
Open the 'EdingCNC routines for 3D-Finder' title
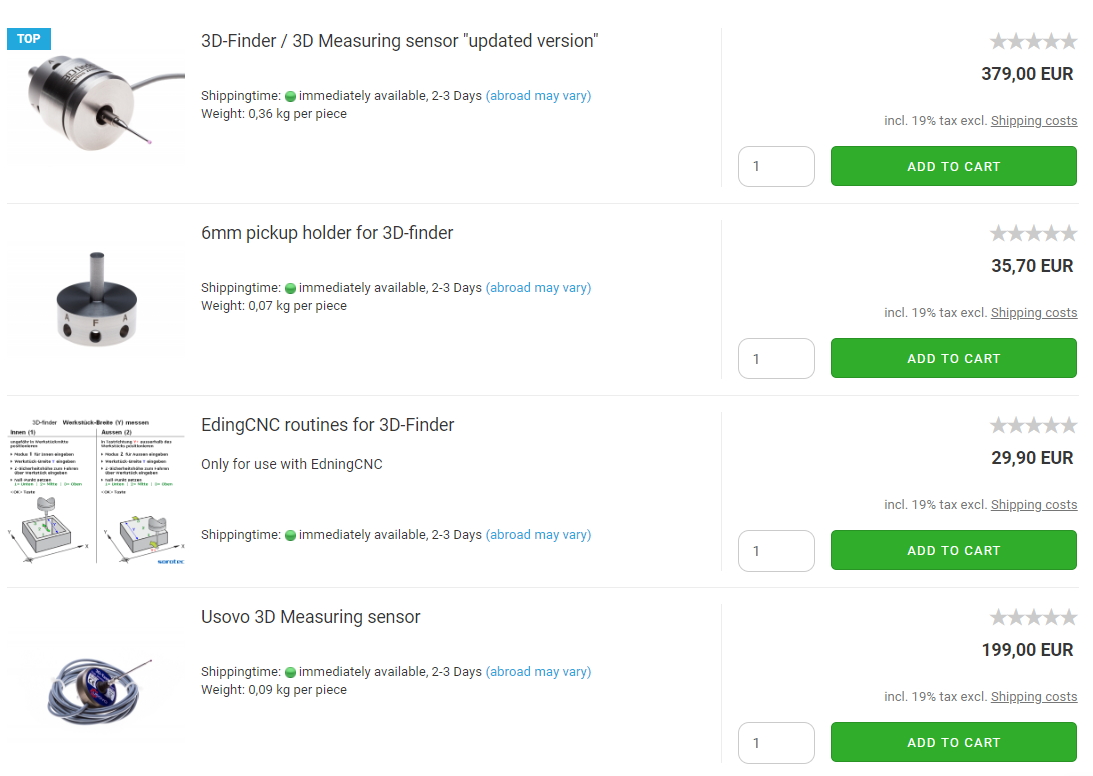coord(327,425)
